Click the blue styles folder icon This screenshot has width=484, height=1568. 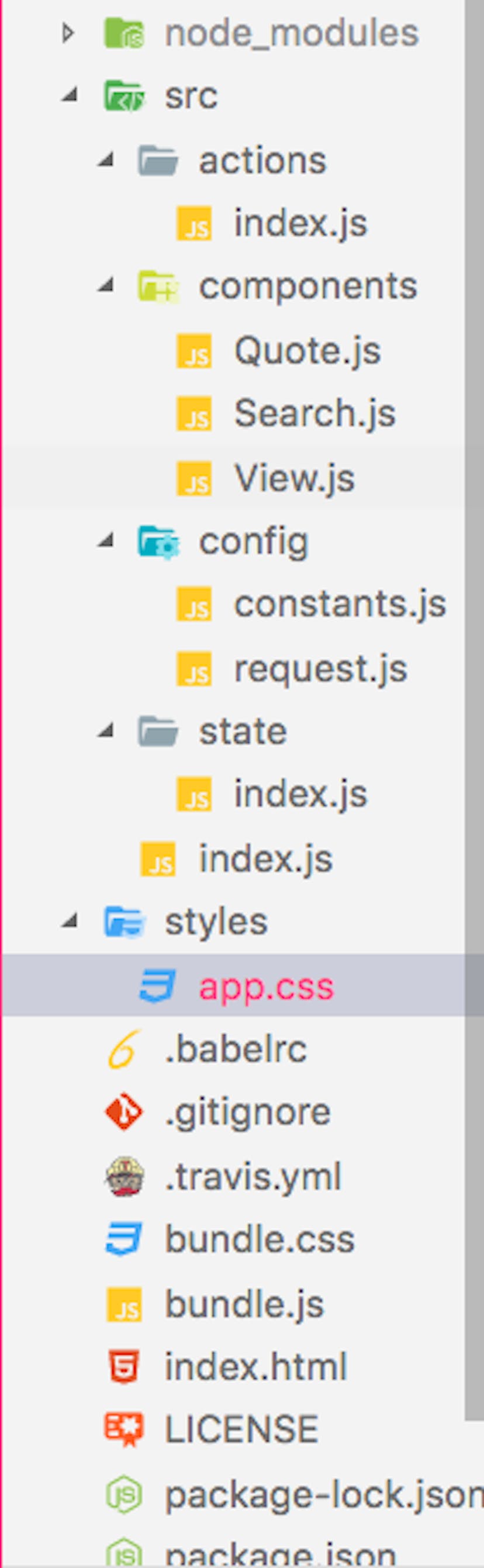[x=124, y=921]
